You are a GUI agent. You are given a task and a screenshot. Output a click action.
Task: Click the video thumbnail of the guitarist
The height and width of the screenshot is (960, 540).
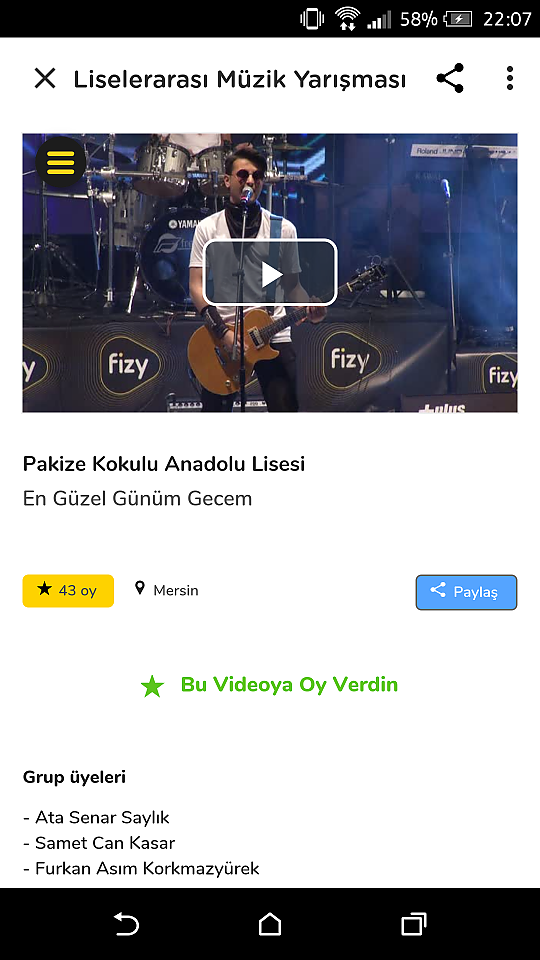(x=270, y=272)
